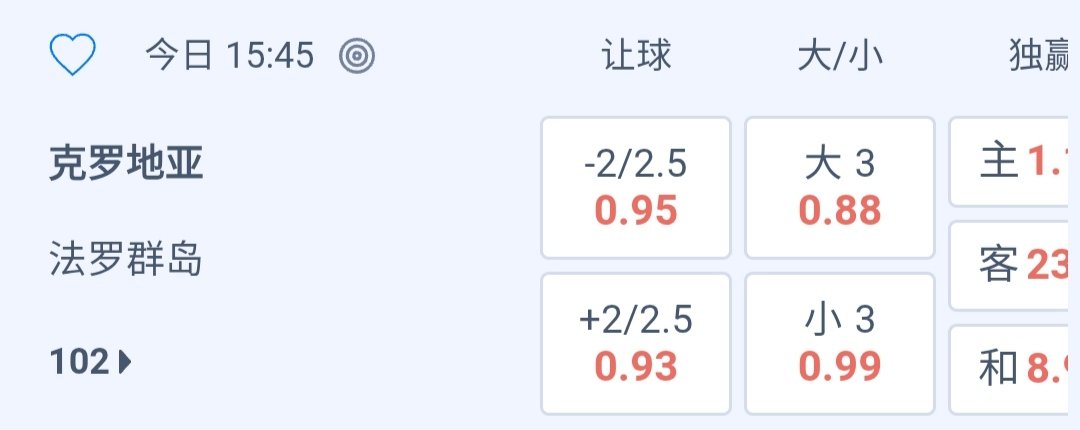The image size is (1080, 430).
Task: Click the red 0.99 odds value
Action: pyautogui.click(x=840, y=367)
